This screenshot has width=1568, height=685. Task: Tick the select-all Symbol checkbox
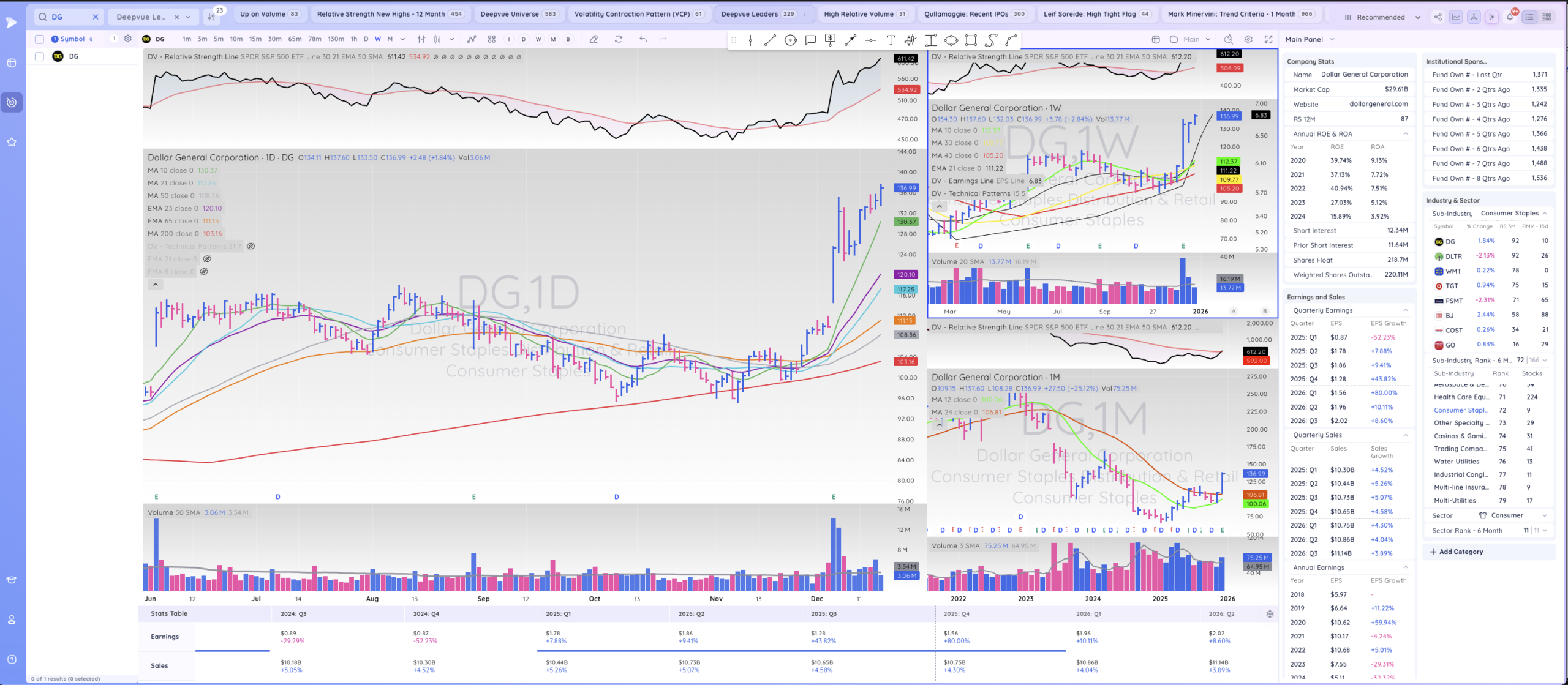[39, 39]
